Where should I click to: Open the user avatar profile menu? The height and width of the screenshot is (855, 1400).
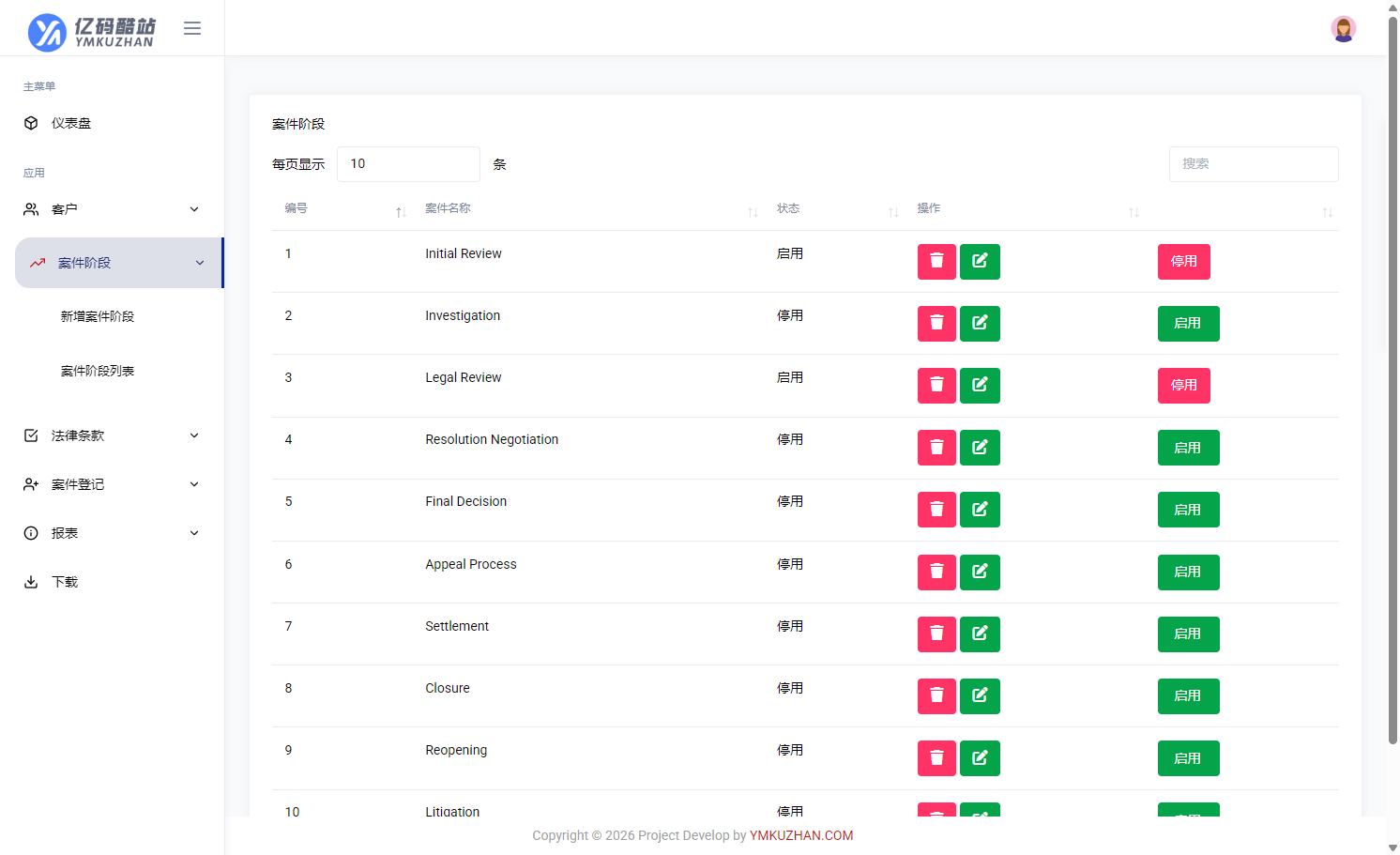[x=1344, y=28]
